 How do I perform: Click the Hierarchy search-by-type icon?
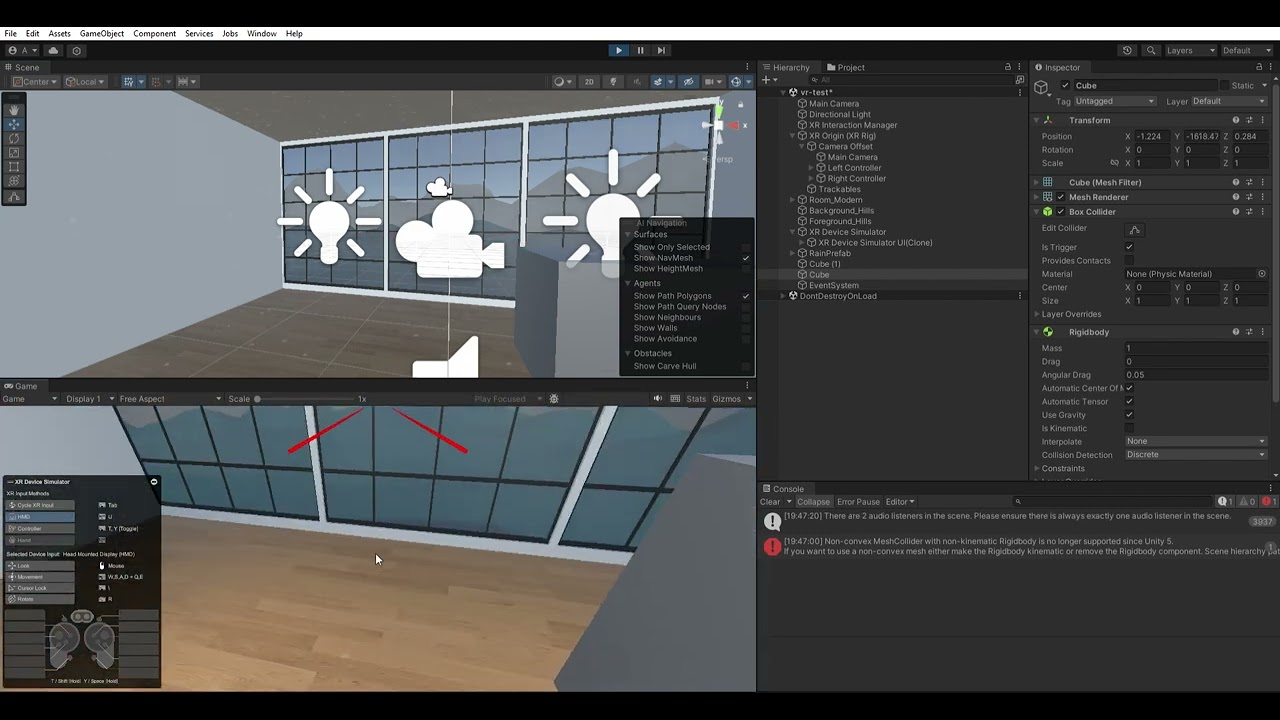(1019, 80)
